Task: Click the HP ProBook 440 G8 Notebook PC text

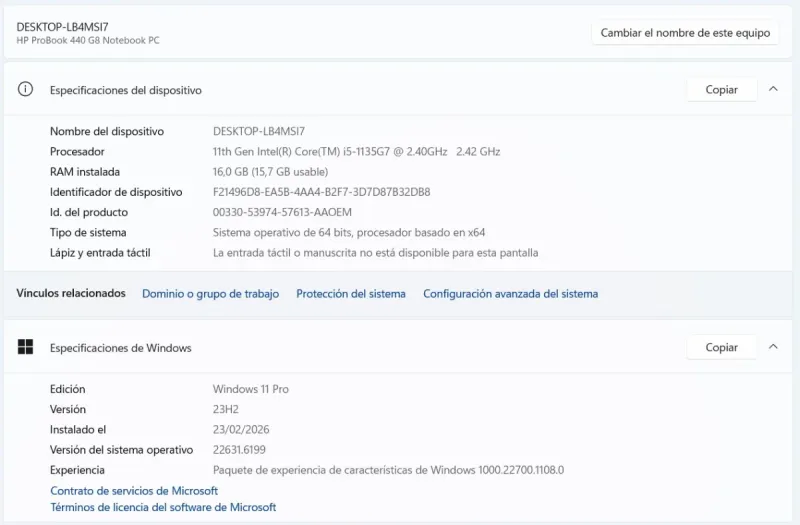Action: (88, 40)
